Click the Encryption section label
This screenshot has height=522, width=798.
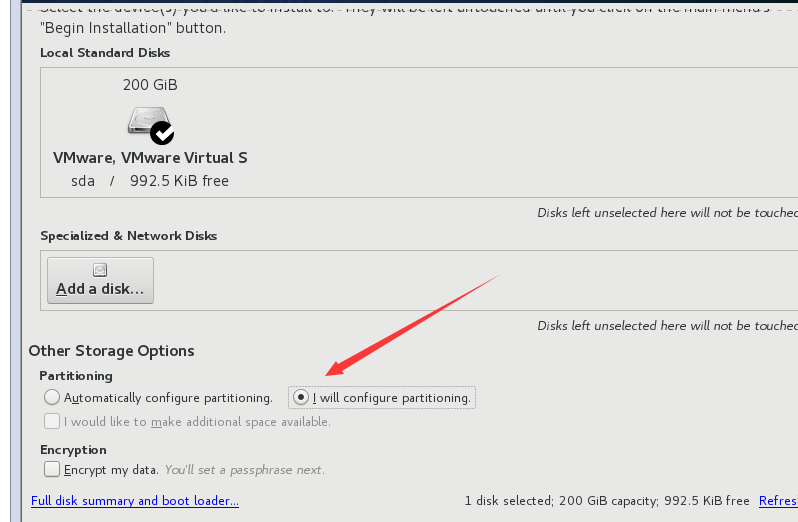[x=73, y=450]
